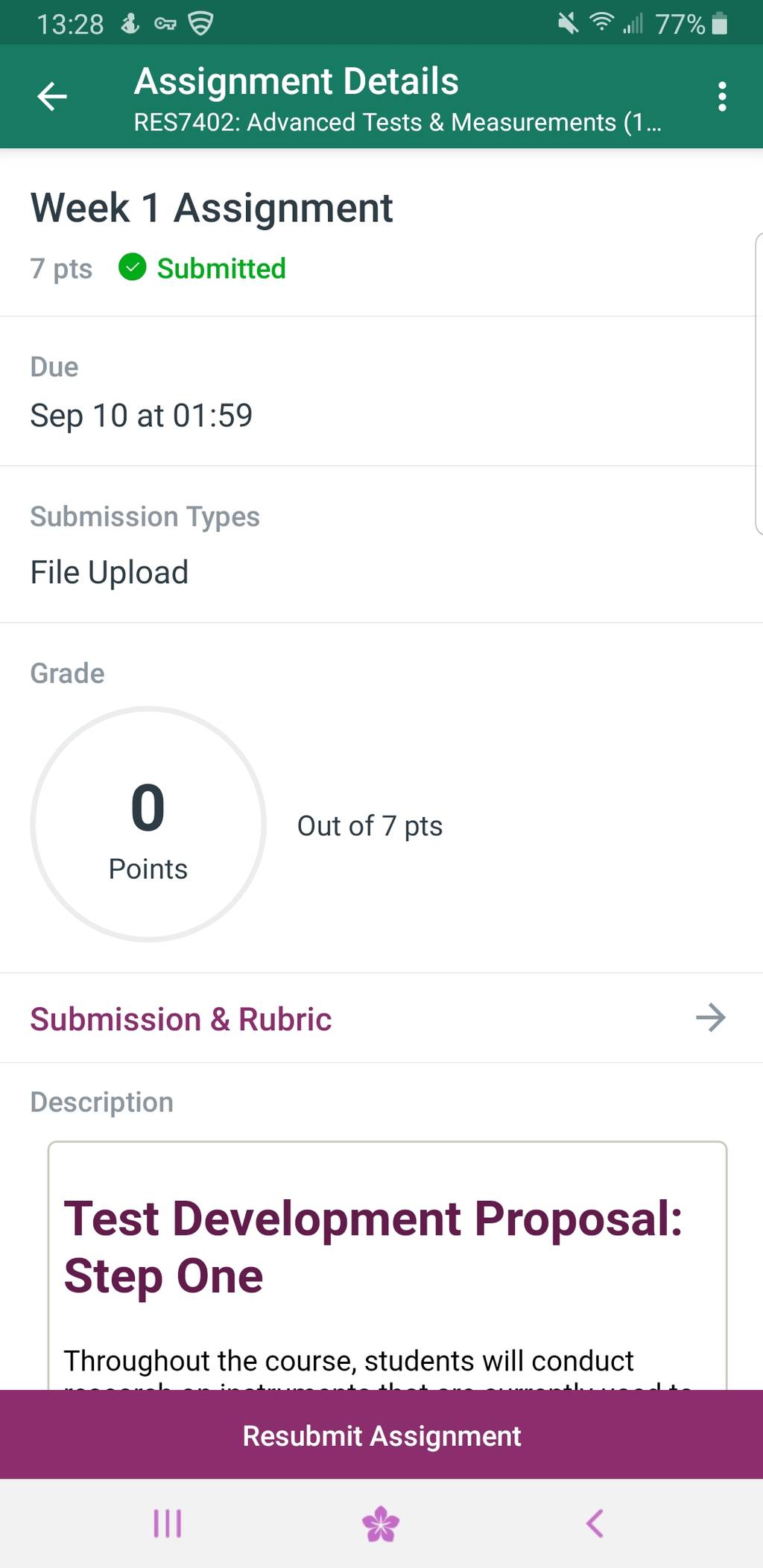
Task: Tap Resubmit Assignment button
Action: click(381, 1435)
